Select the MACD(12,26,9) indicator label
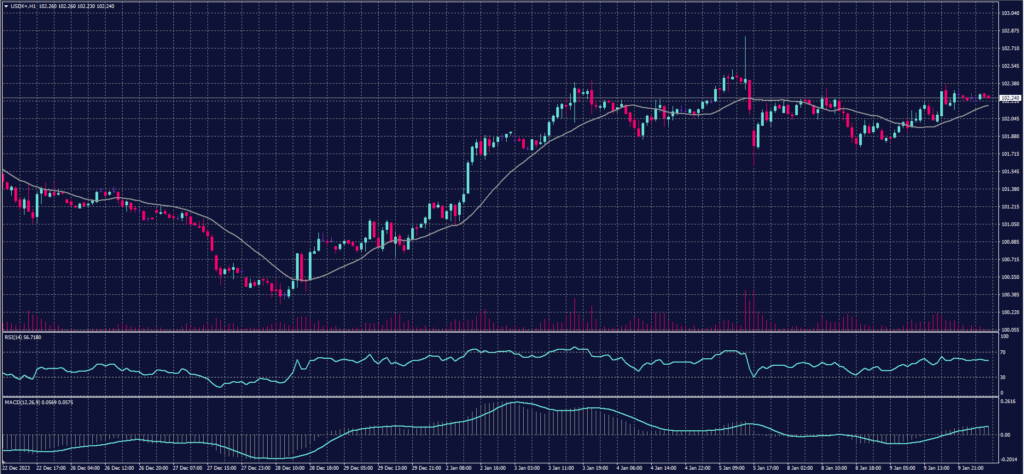 (x=30, y=402)
